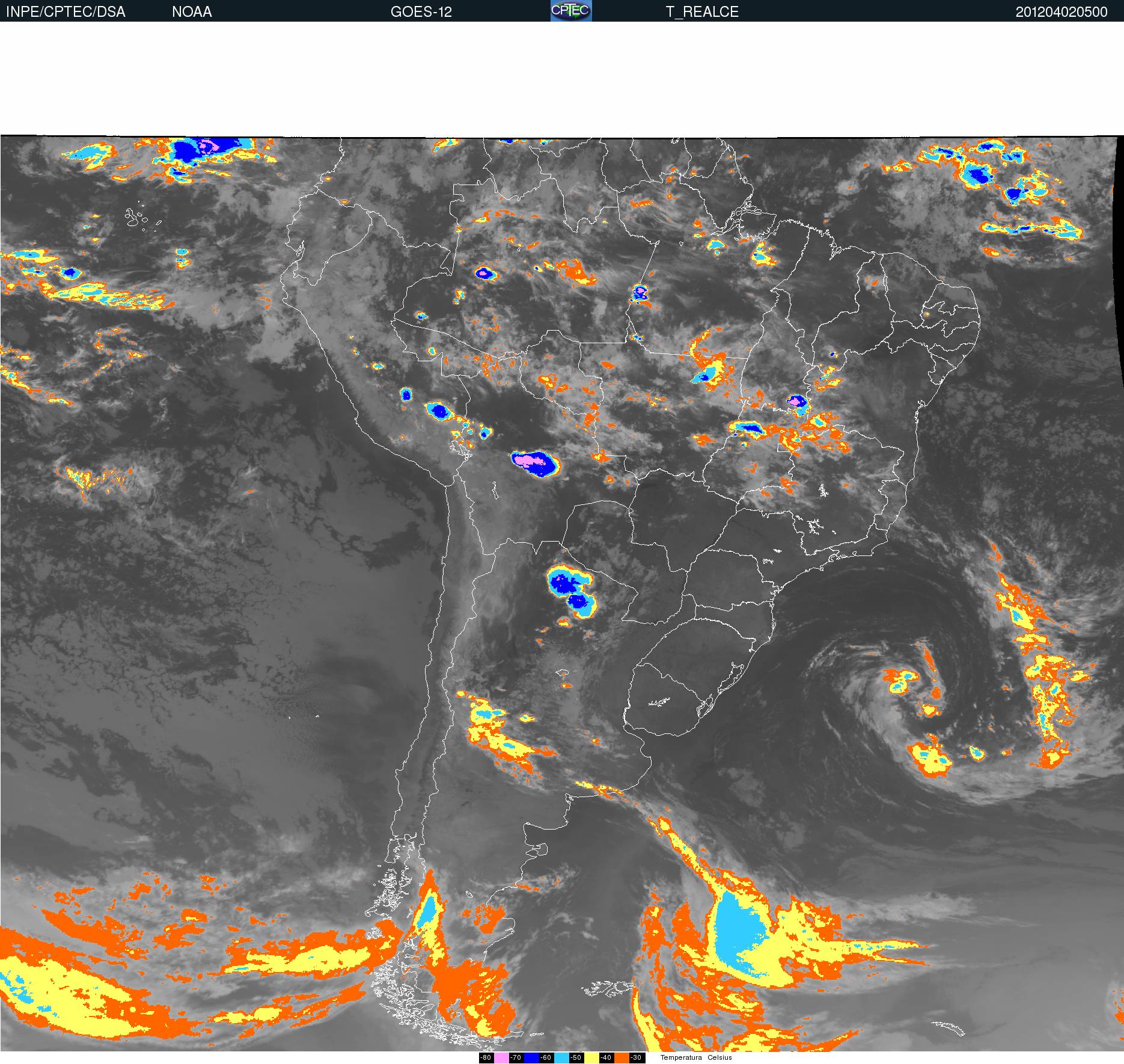1124x1064 pixels.
Task: Click the yellow legend swatch
Action: [591, 1057]
